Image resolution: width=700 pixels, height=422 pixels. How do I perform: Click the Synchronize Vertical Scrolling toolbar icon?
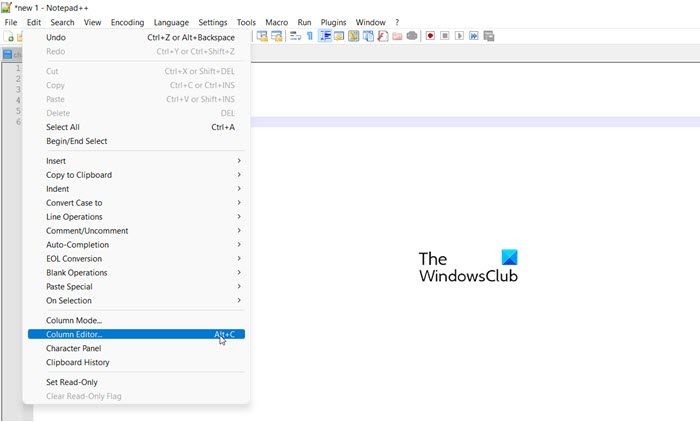262,36
